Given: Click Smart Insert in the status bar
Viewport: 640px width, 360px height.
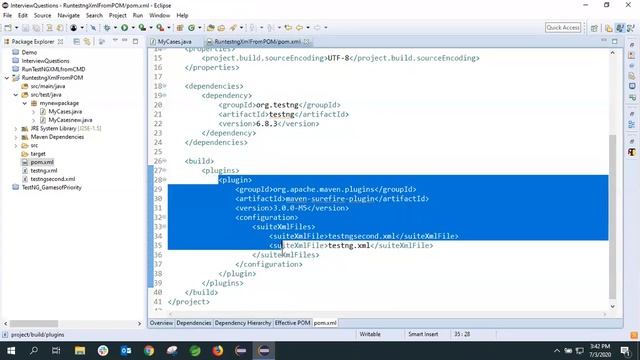Looking at the screenshot, I should pos(423,334).
